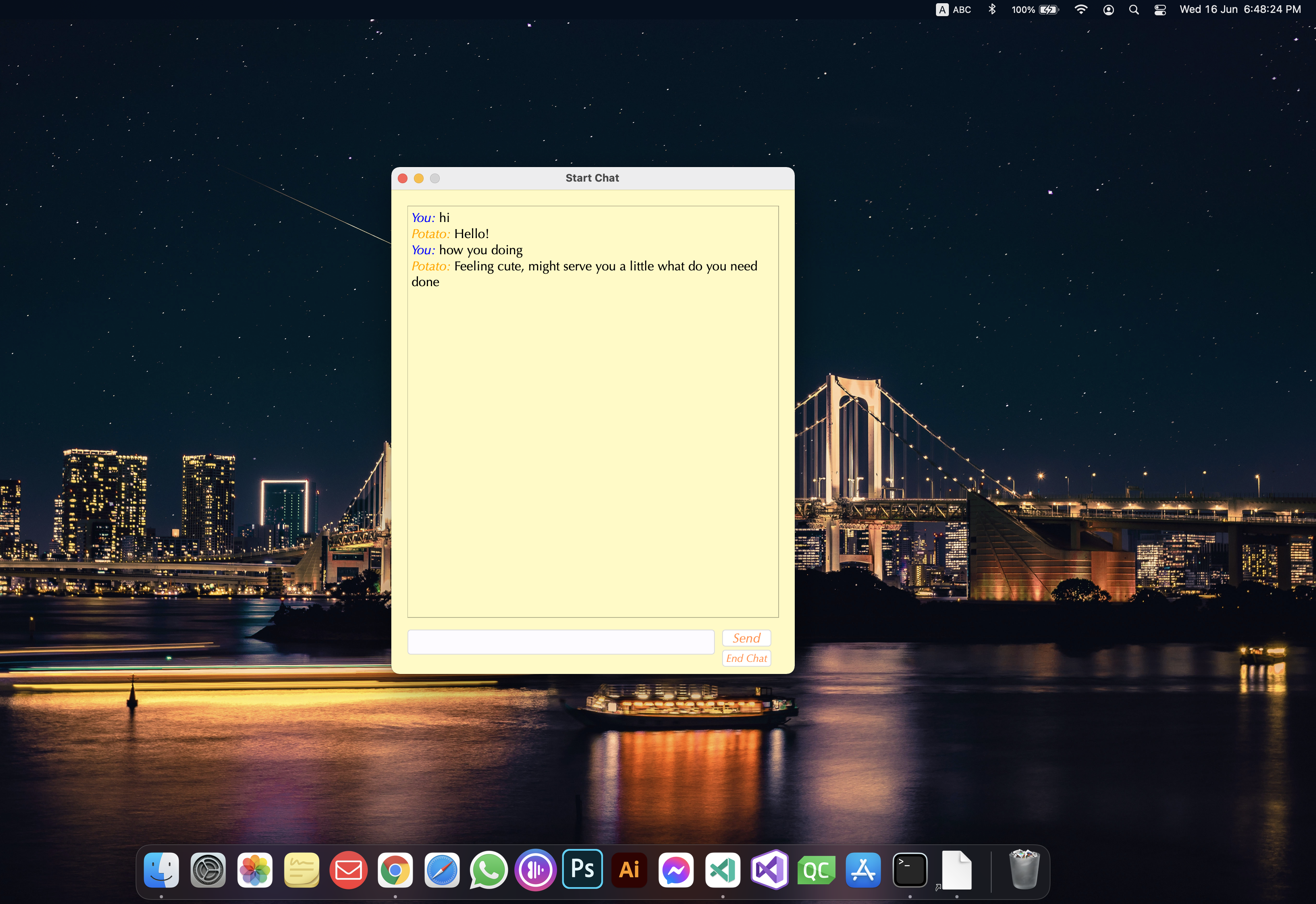The image size is (1316, 904).
Task: Open Photos app in the dock
Action: [x=255, y=870]
